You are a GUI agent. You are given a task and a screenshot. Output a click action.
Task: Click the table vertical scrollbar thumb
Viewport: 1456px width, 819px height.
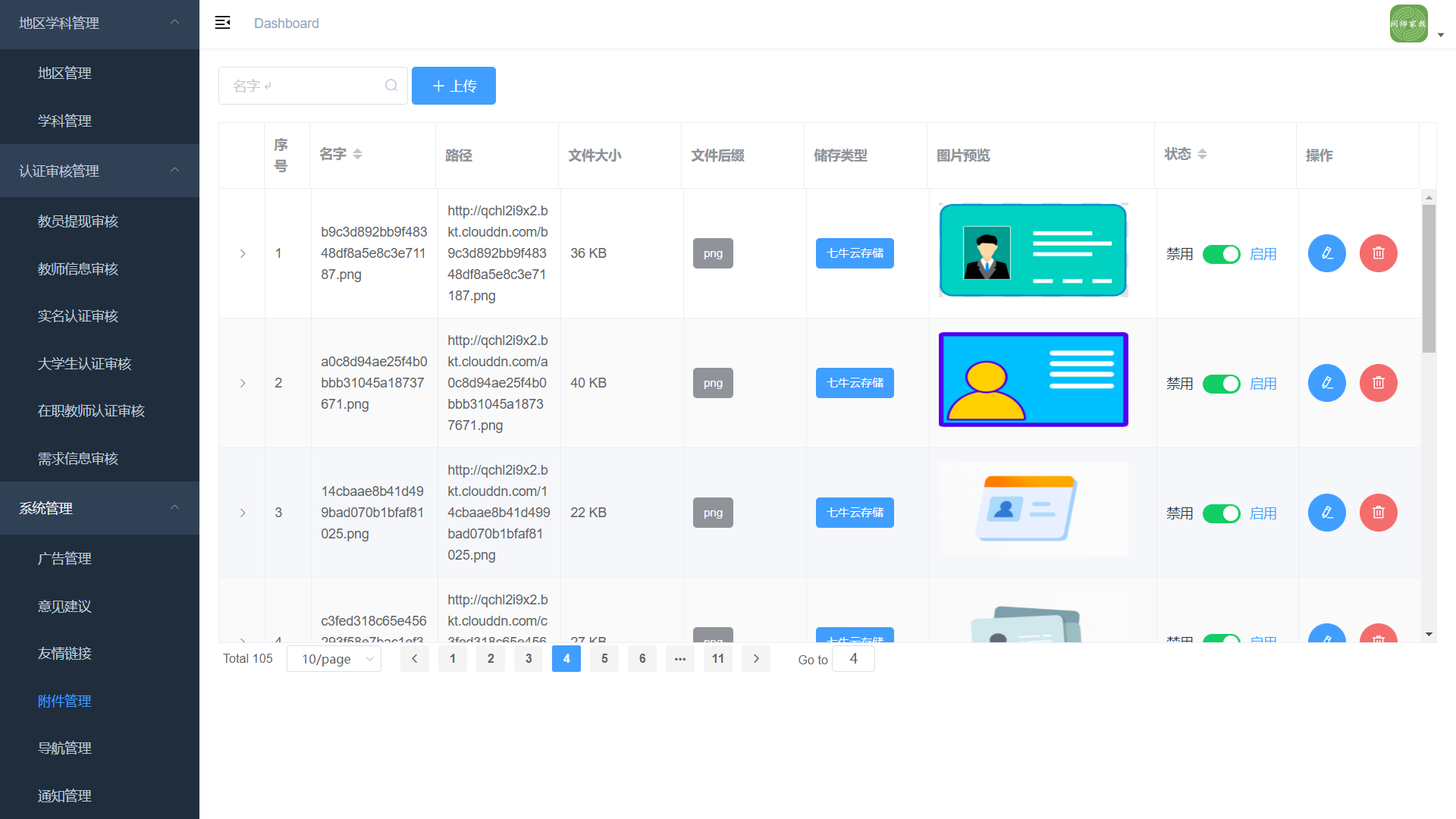click(1429, 278)
